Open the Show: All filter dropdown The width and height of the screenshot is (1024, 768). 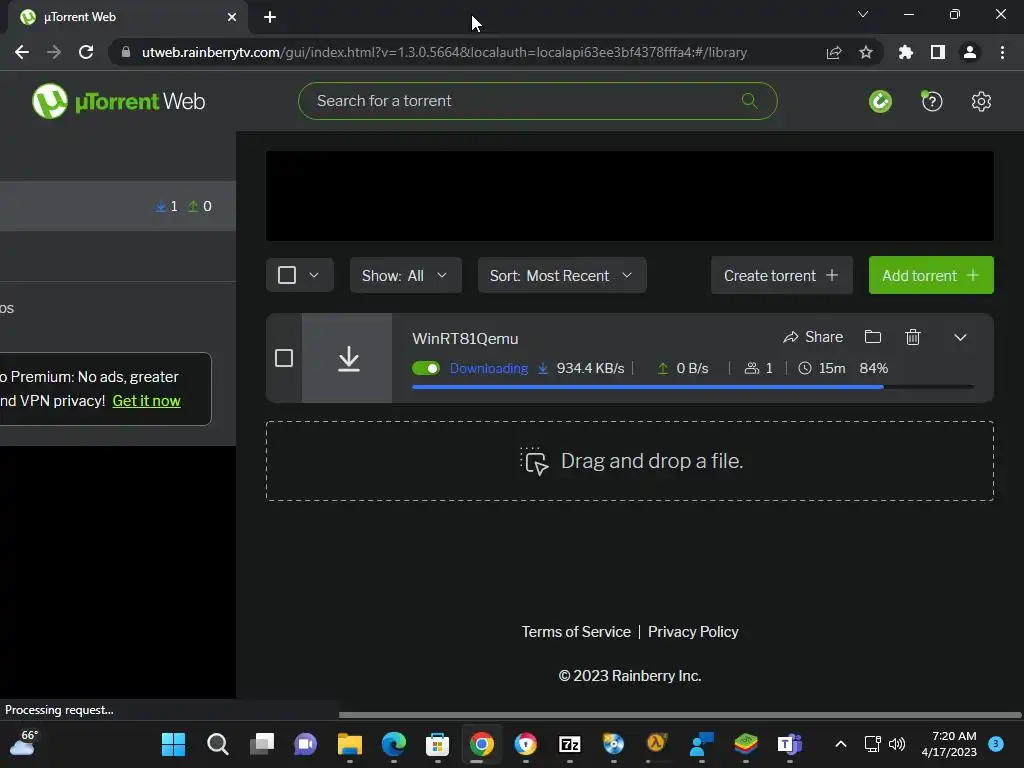(x=406, y=276)
